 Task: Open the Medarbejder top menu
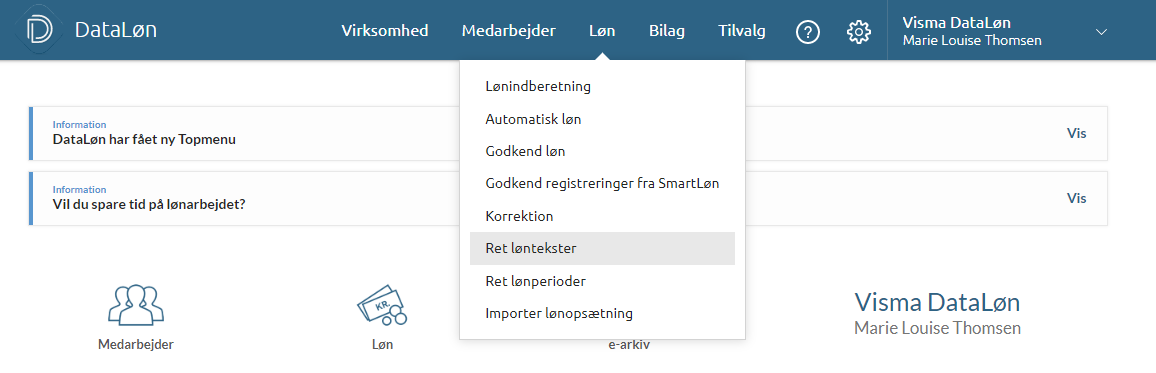click(509, 31)
